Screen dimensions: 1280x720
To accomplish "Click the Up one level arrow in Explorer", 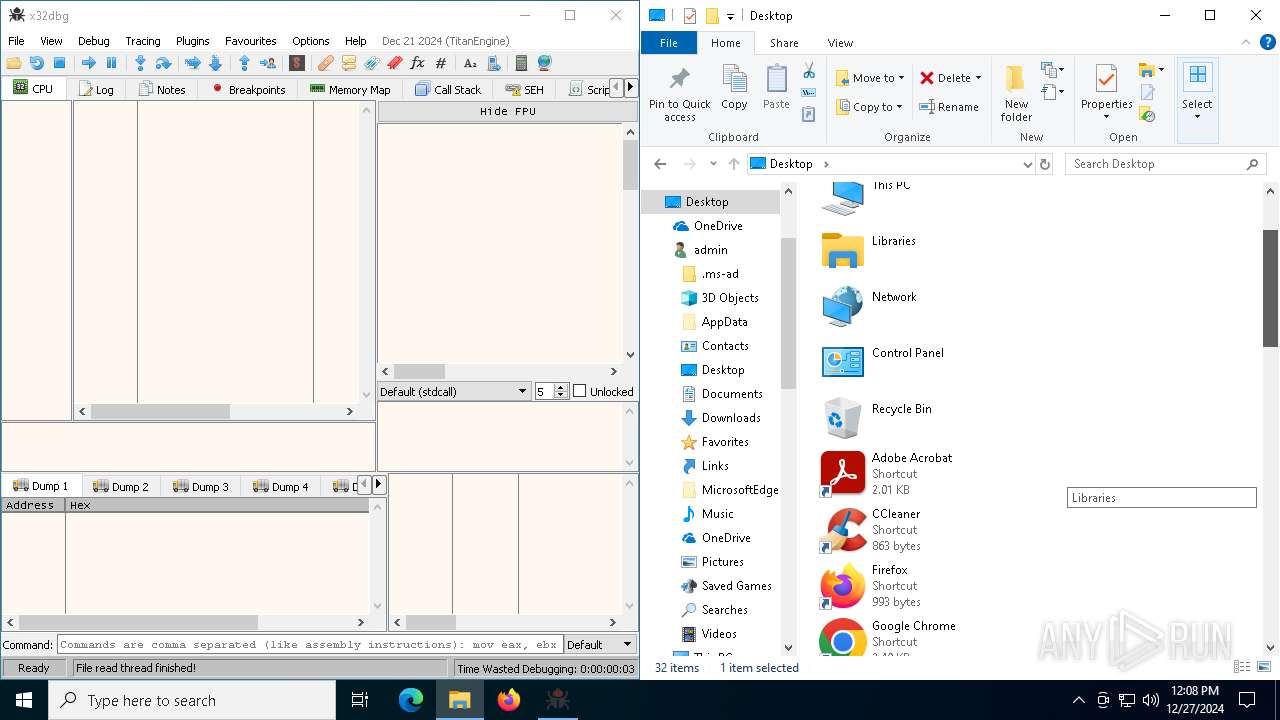I will click(x=734, y=164).
